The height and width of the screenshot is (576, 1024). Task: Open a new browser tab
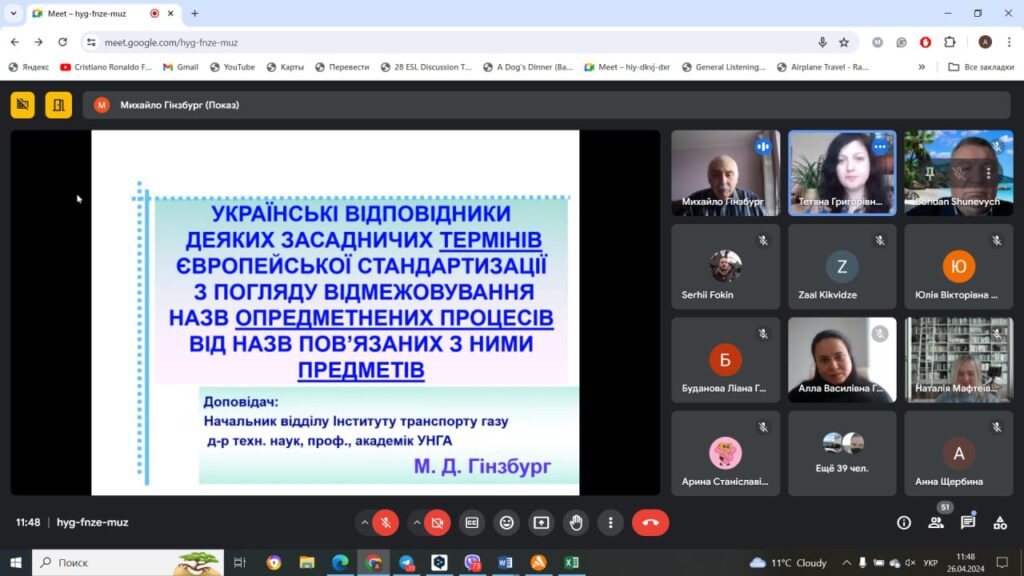coord(194,13)
